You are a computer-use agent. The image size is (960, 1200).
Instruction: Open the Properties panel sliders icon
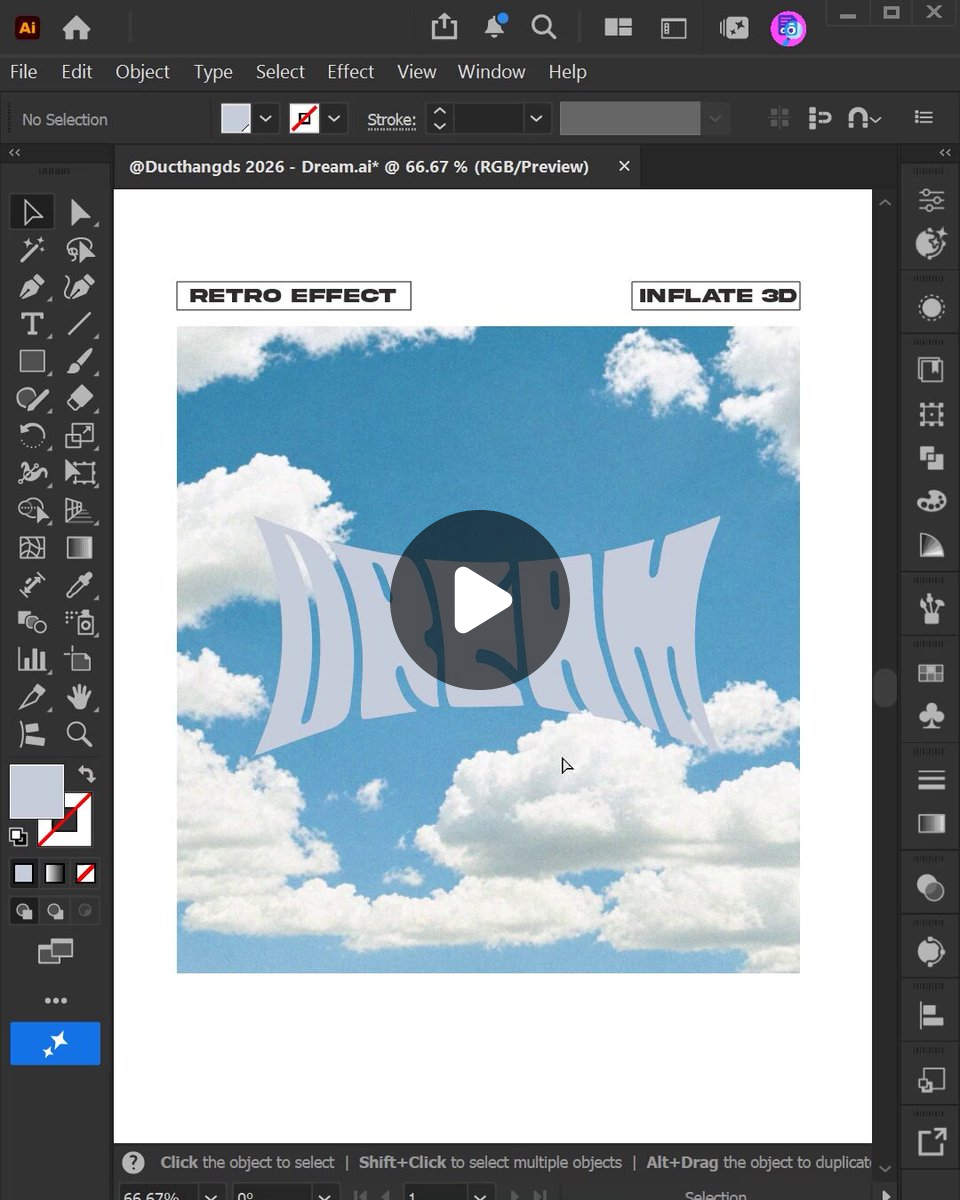(931, 199)
